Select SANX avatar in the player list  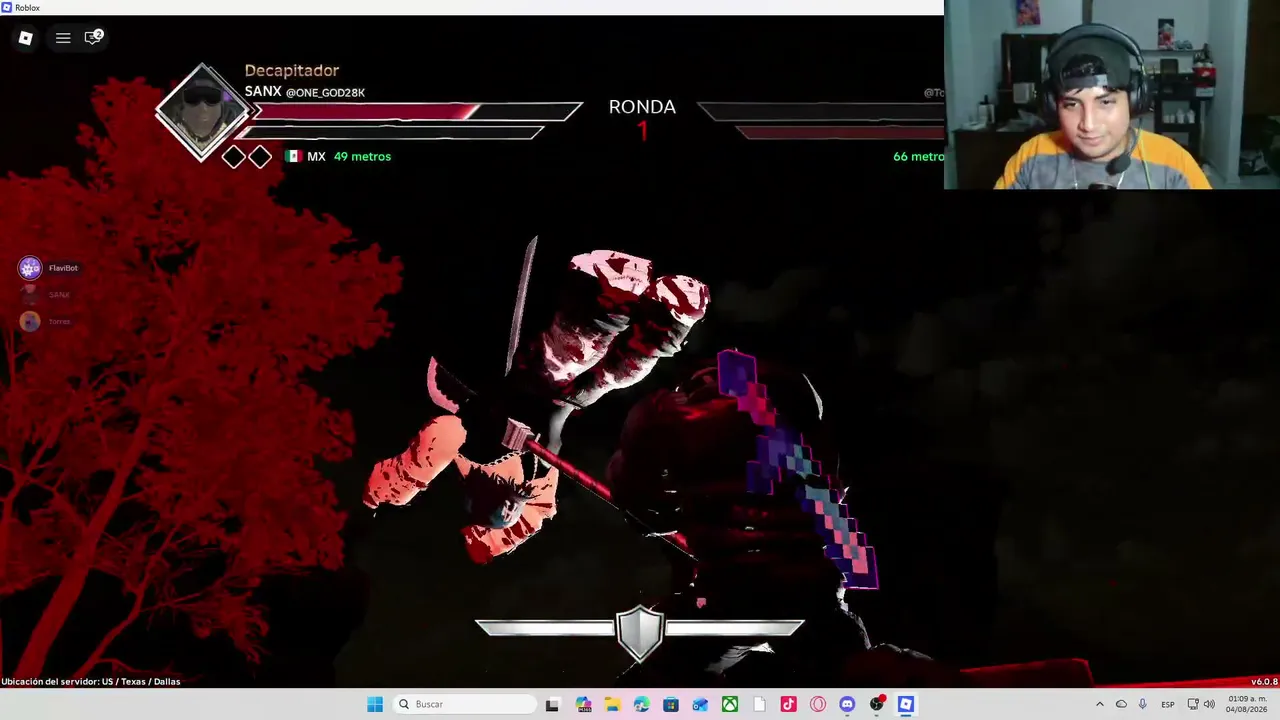[x=30, y=295]
